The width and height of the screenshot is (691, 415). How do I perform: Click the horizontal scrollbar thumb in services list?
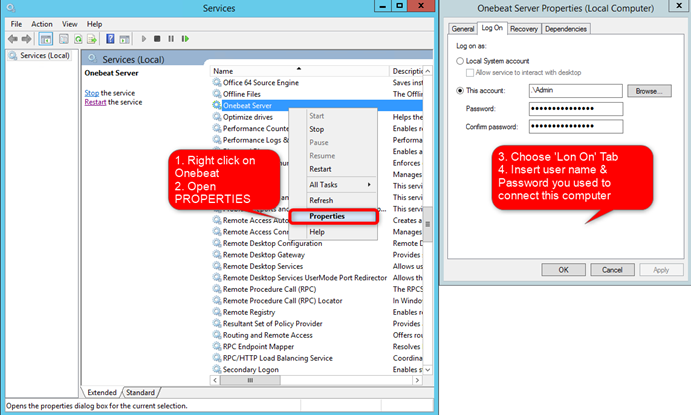point(250,380)
